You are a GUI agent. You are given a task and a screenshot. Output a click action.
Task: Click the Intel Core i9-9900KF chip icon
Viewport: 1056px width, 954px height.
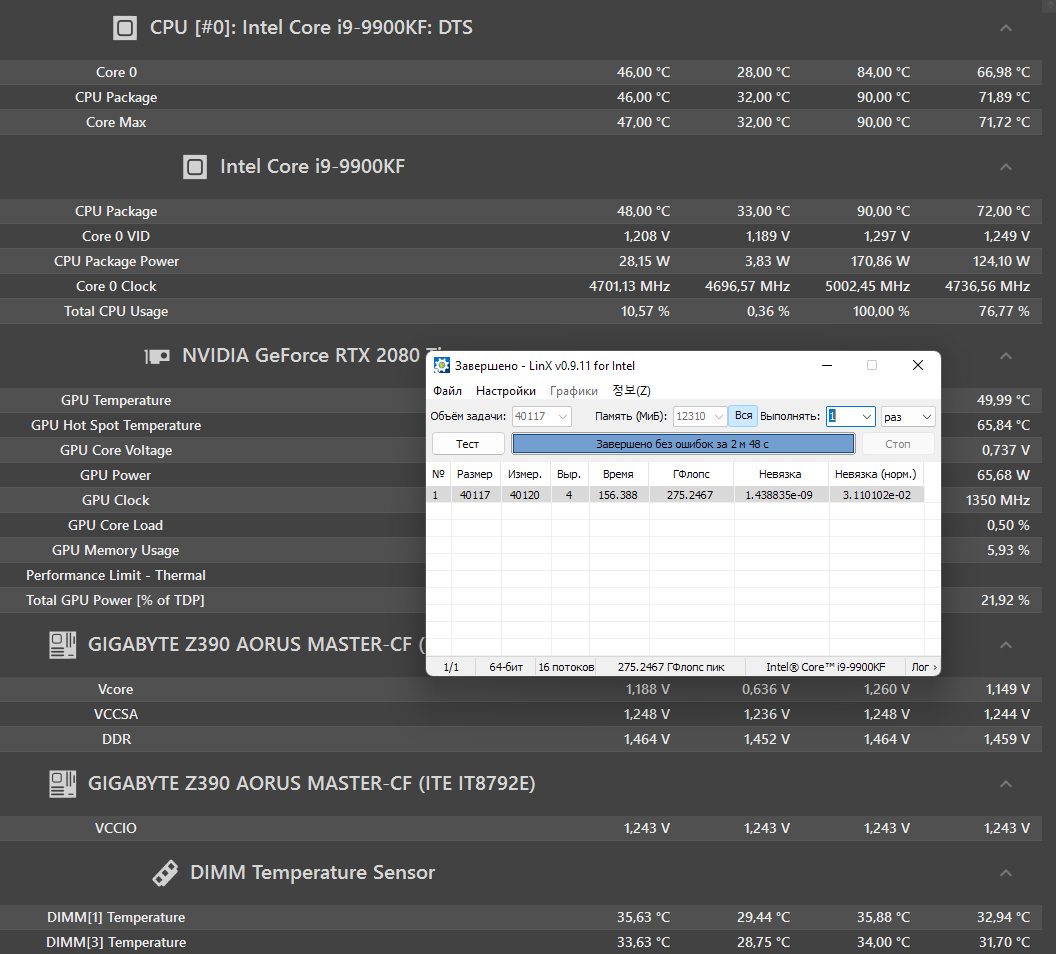(x=195, y=167)
